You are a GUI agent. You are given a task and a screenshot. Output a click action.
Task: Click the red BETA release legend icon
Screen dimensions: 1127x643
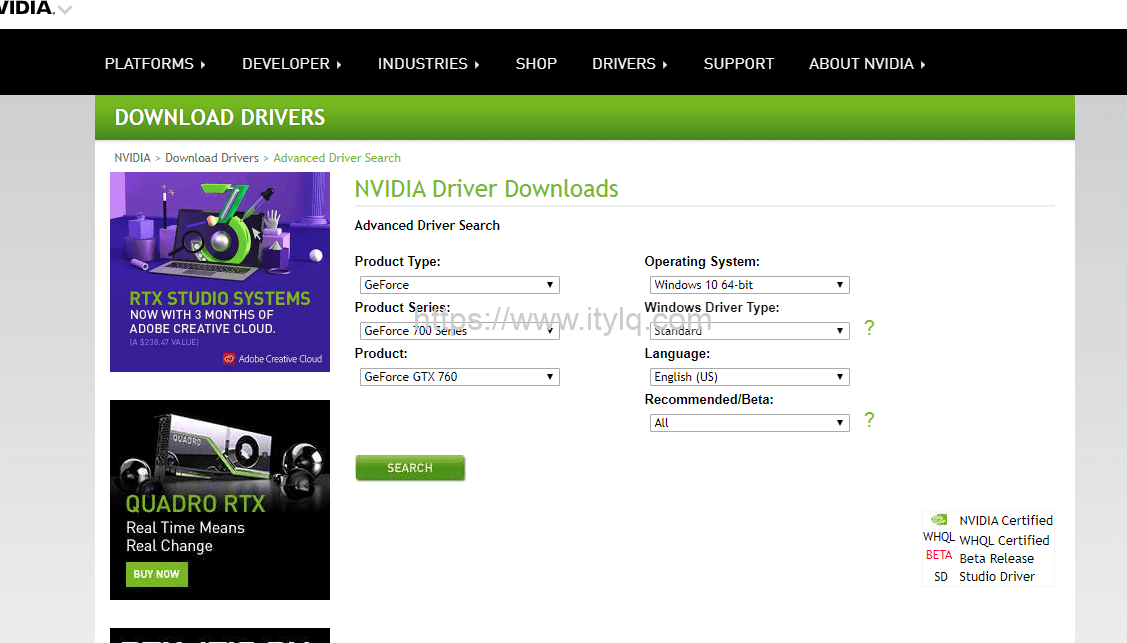click(x=938, y=556)
